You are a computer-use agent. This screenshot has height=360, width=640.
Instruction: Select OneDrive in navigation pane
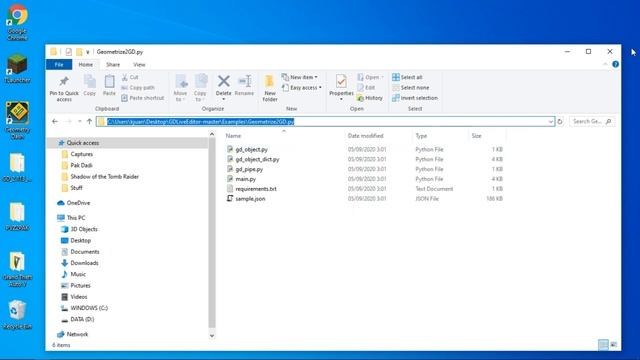click(x=78, y=203)
